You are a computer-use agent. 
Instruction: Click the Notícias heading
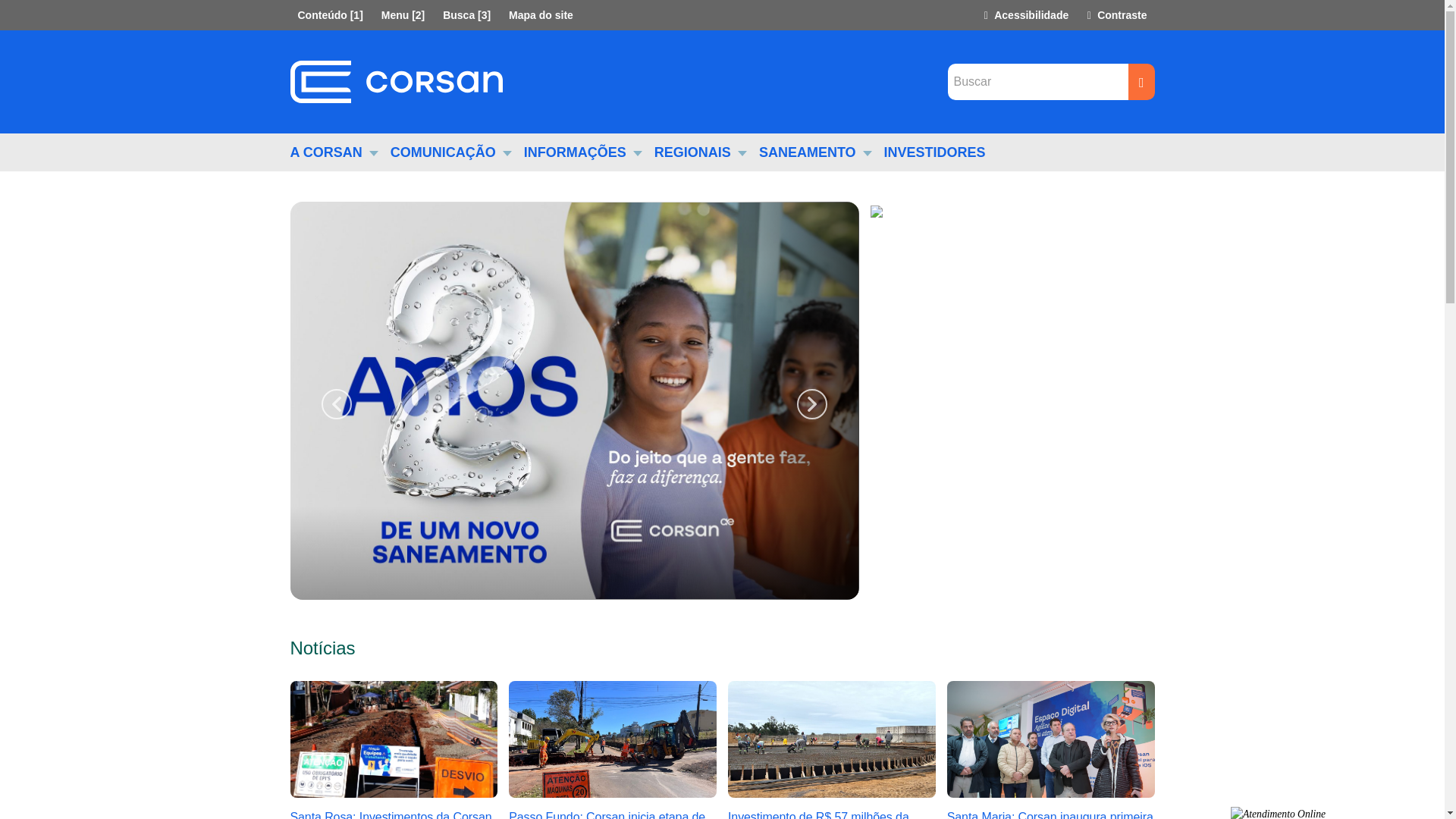(x=322, y=648)
